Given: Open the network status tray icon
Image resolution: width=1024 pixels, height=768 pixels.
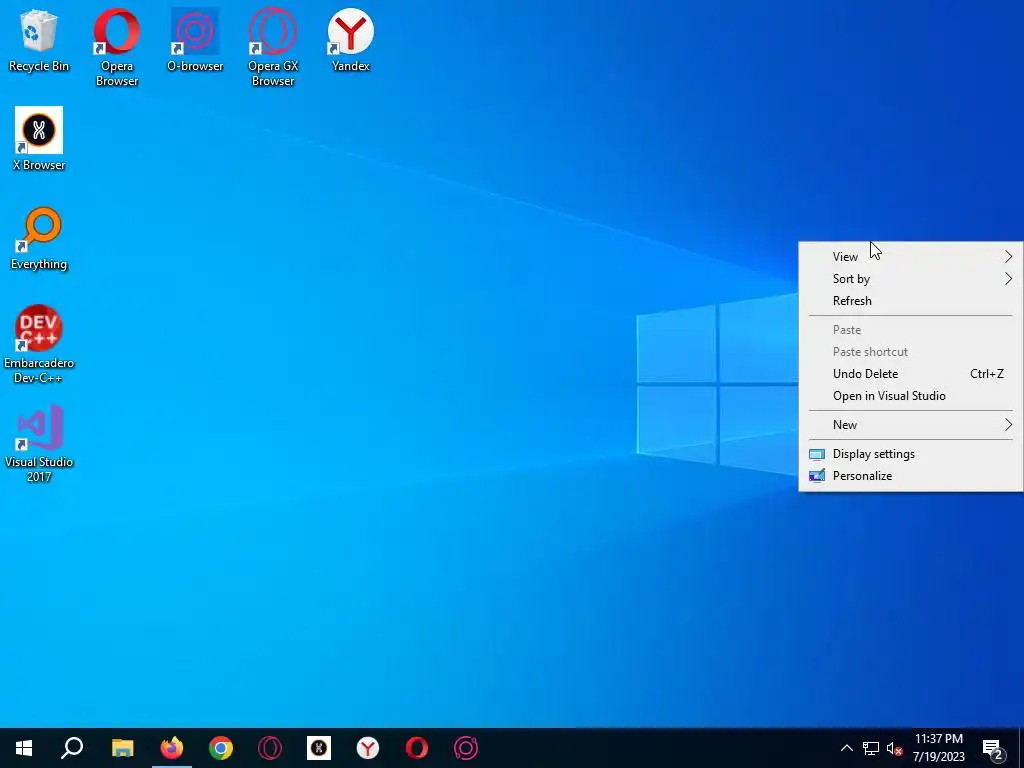Looking at the screenshot, I should (x=871, y=748).
